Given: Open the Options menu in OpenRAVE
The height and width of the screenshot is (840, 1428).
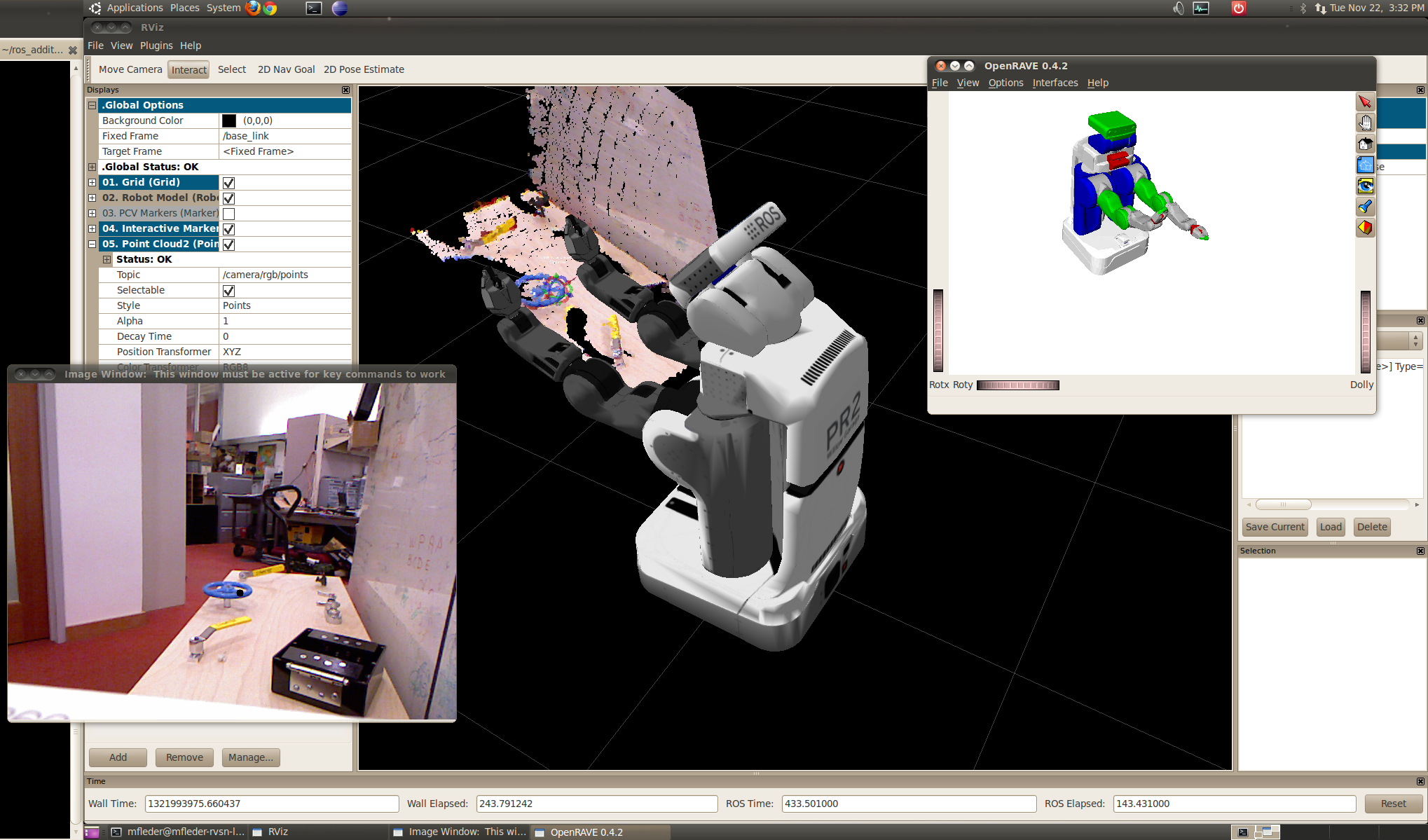Looking at the screenshot, I should 1005,83.
